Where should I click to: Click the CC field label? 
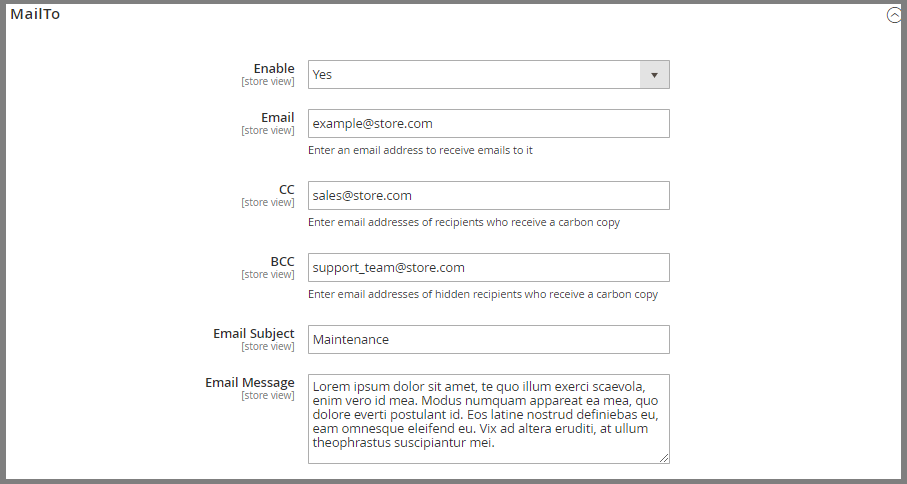(286, 189)
